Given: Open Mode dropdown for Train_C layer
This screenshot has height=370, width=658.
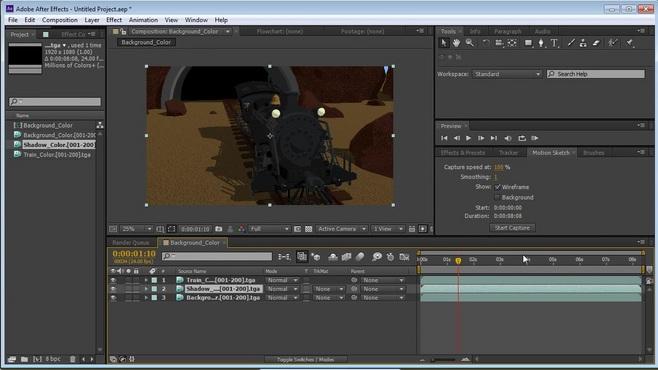Looking at the screenshot, I should [x=282, y=280].
